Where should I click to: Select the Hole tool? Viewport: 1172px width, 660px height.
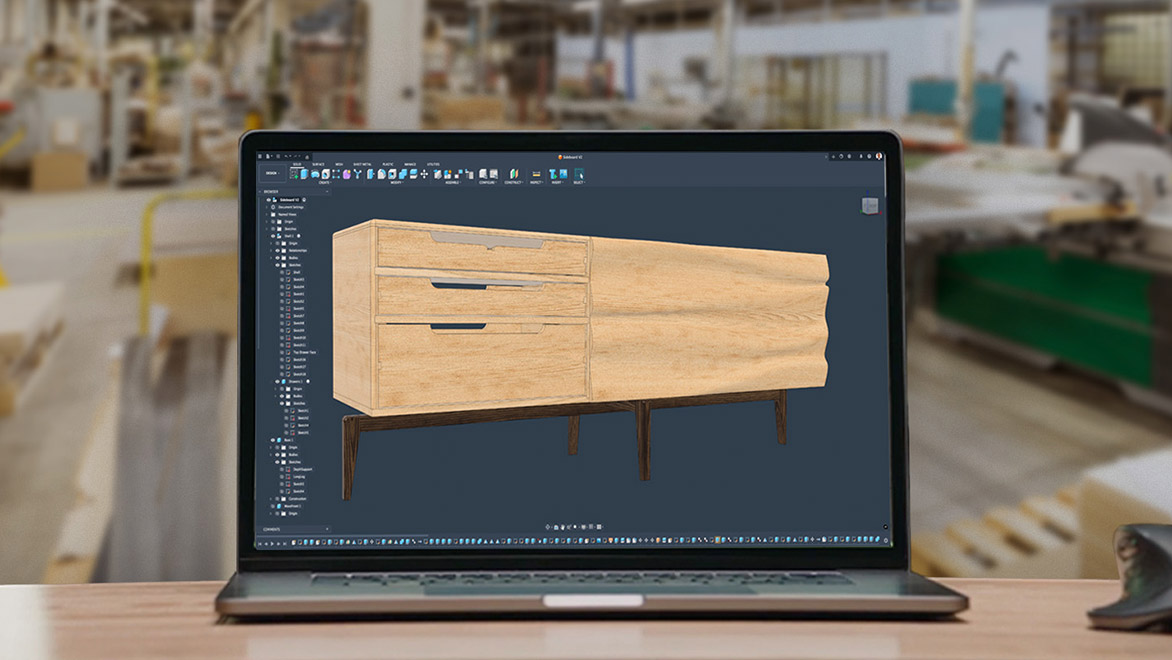(325, 174)
